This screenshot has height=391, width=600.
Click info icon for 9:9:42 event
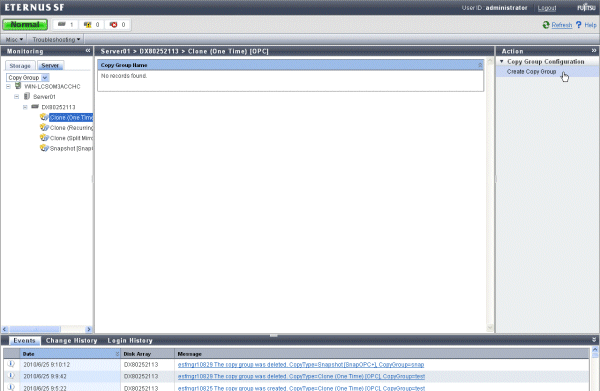(11, 376)
